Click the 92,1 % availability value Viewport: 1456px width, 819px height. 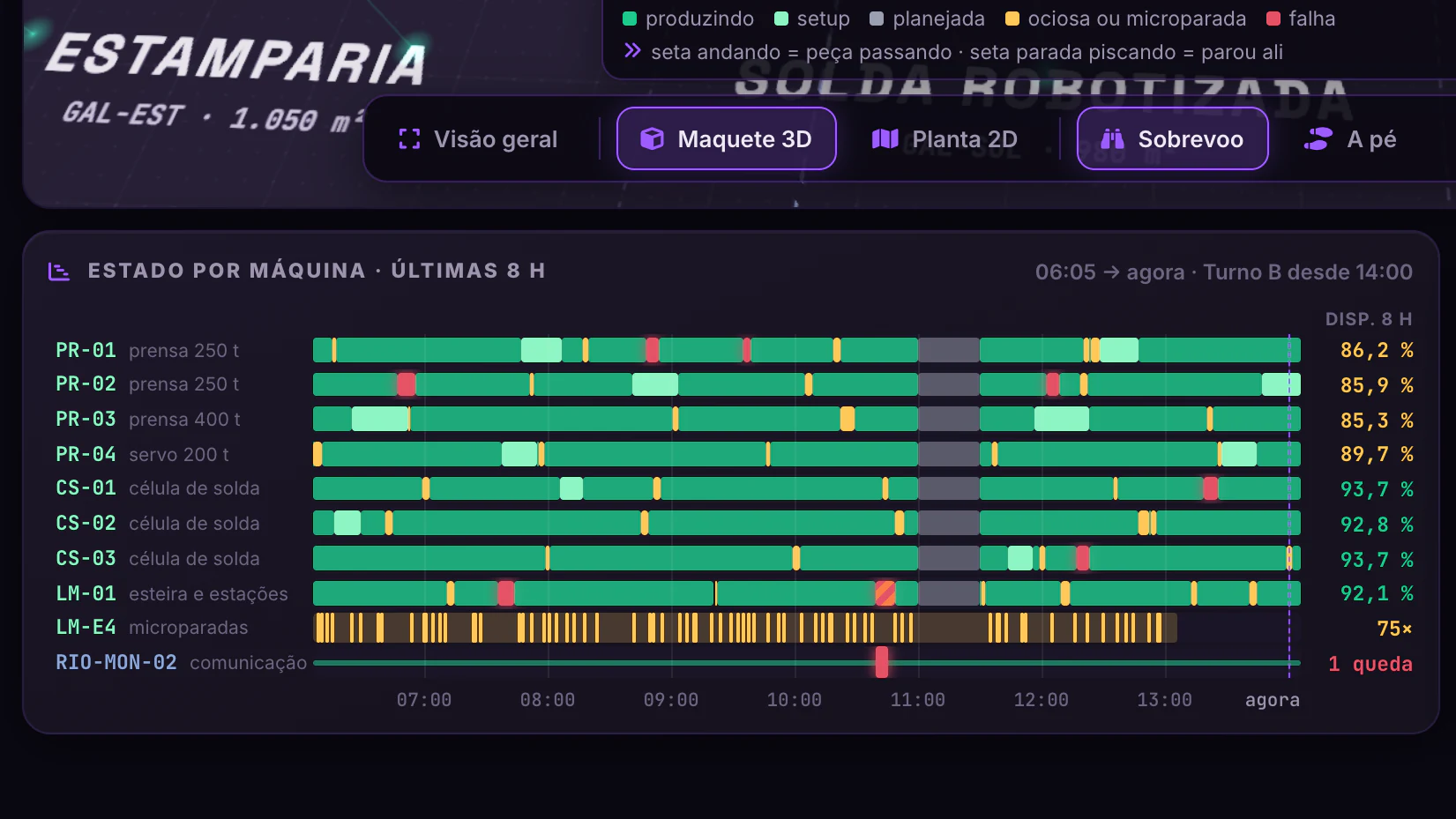coord(1377,593)
